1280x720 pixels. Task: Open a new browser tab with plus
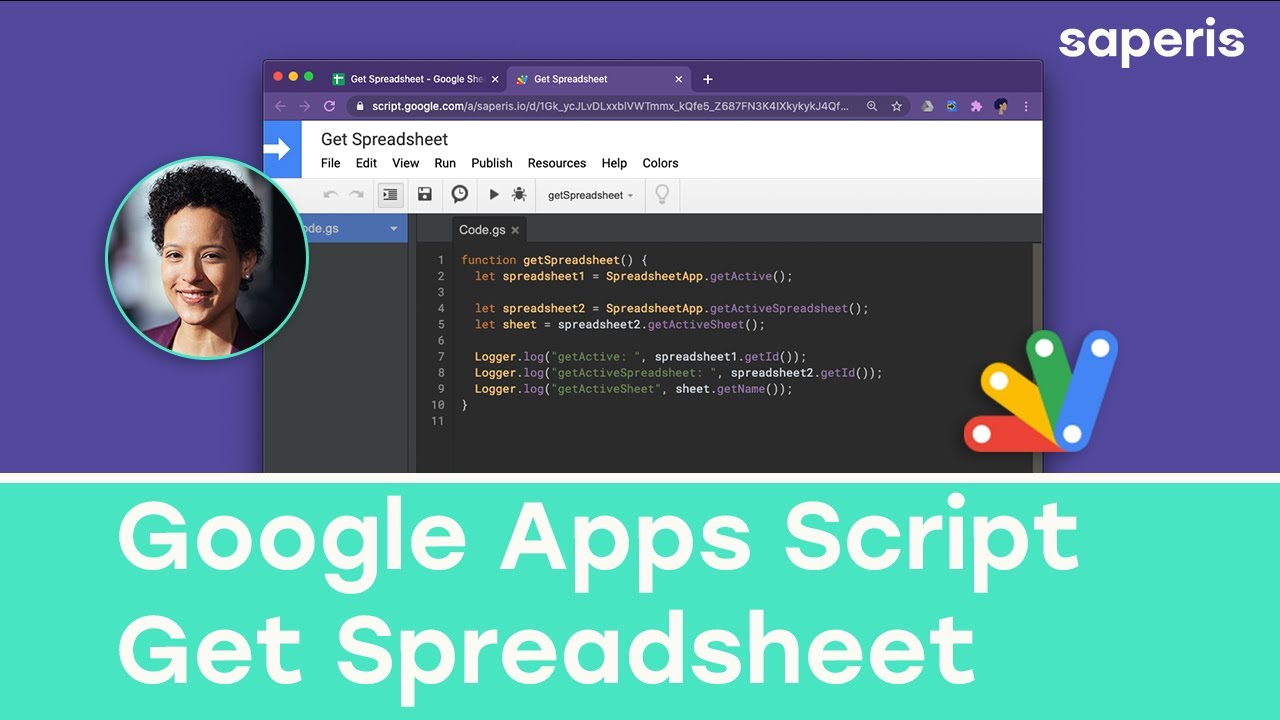(x=708, y=79)
